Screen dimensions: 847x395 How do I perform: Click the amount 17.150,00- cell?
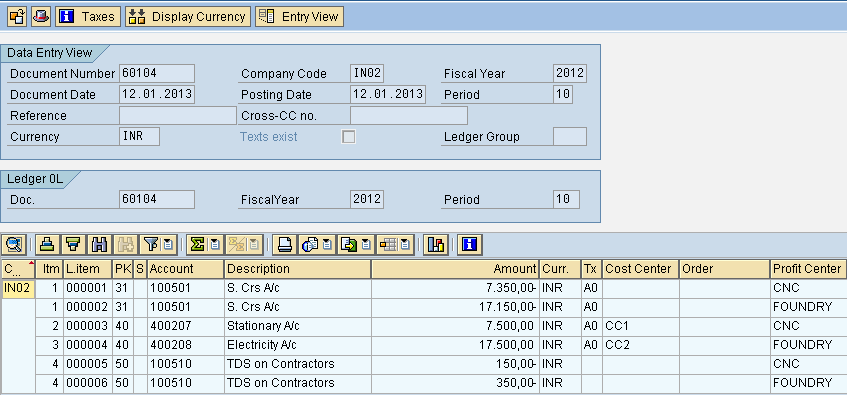pyautogui.click(x=455, y=307)
